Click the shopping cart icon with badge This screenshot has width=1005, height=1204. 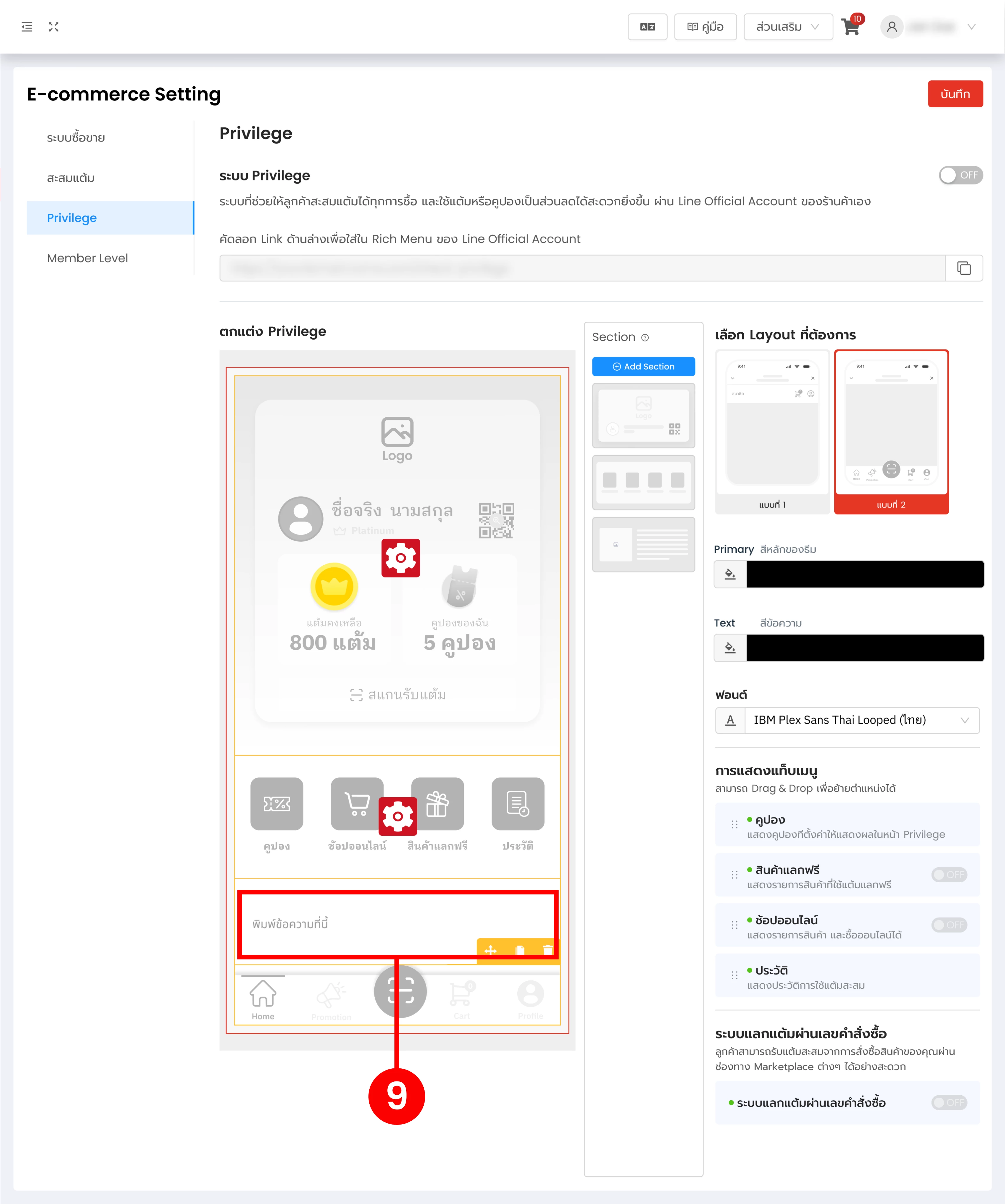(x=851, y=27)
